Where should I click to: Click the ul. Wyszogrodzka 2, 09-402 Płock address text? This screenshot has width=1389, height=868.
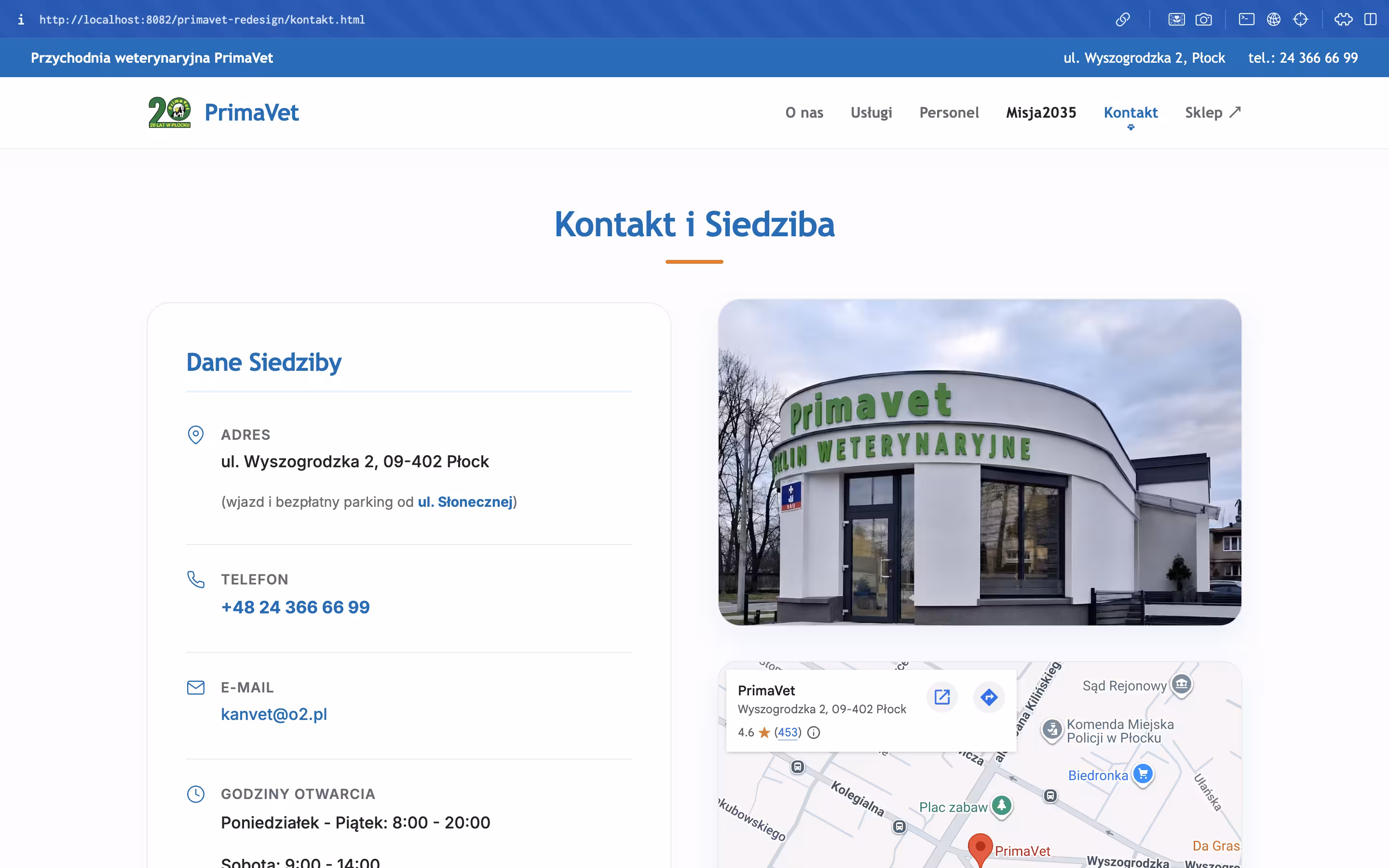click(x=354, y=461)
